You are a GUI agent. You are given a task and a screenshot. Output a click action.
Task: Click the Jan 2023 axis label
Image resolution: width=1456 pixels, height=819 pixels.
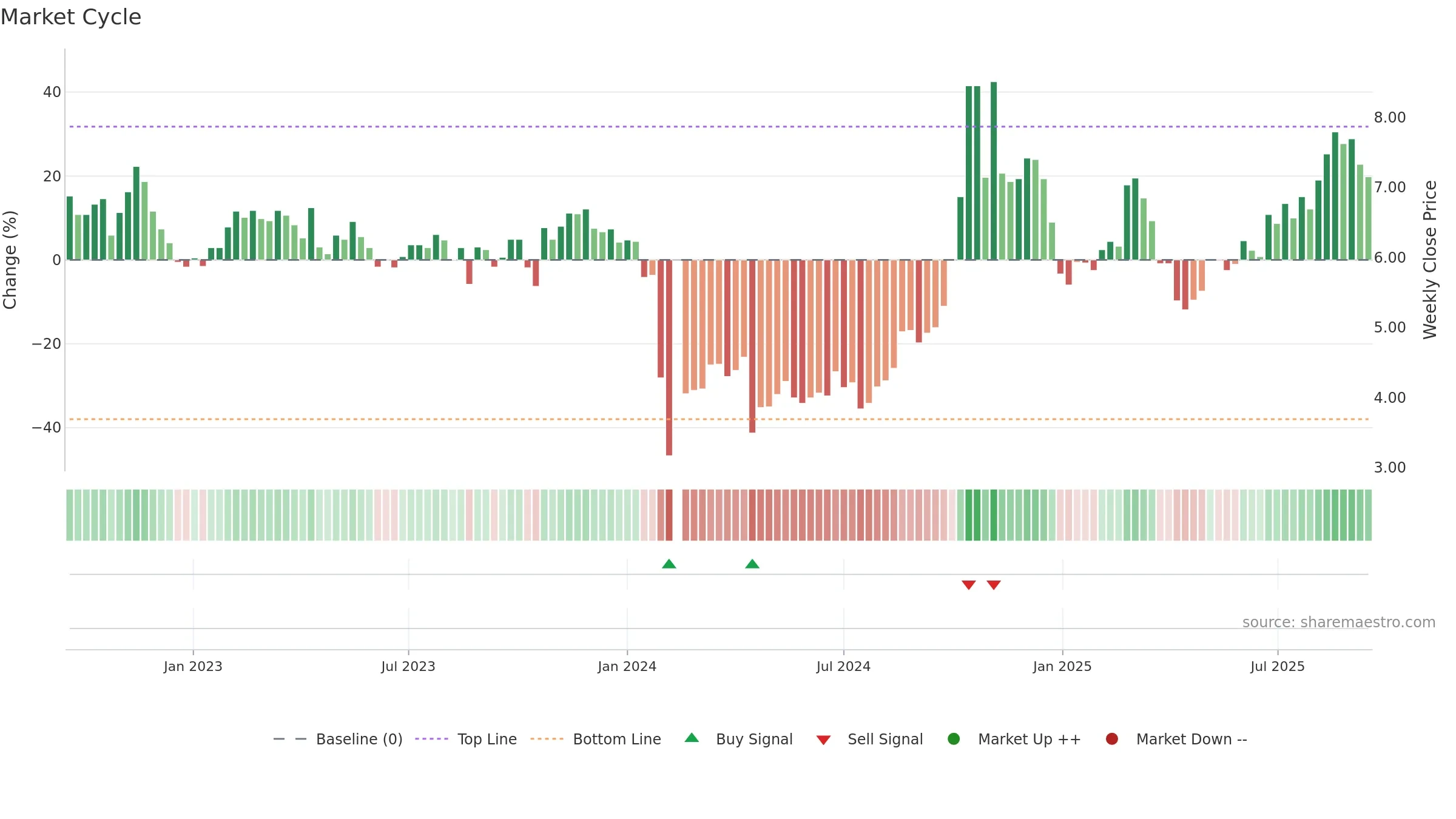coord(193,667)
